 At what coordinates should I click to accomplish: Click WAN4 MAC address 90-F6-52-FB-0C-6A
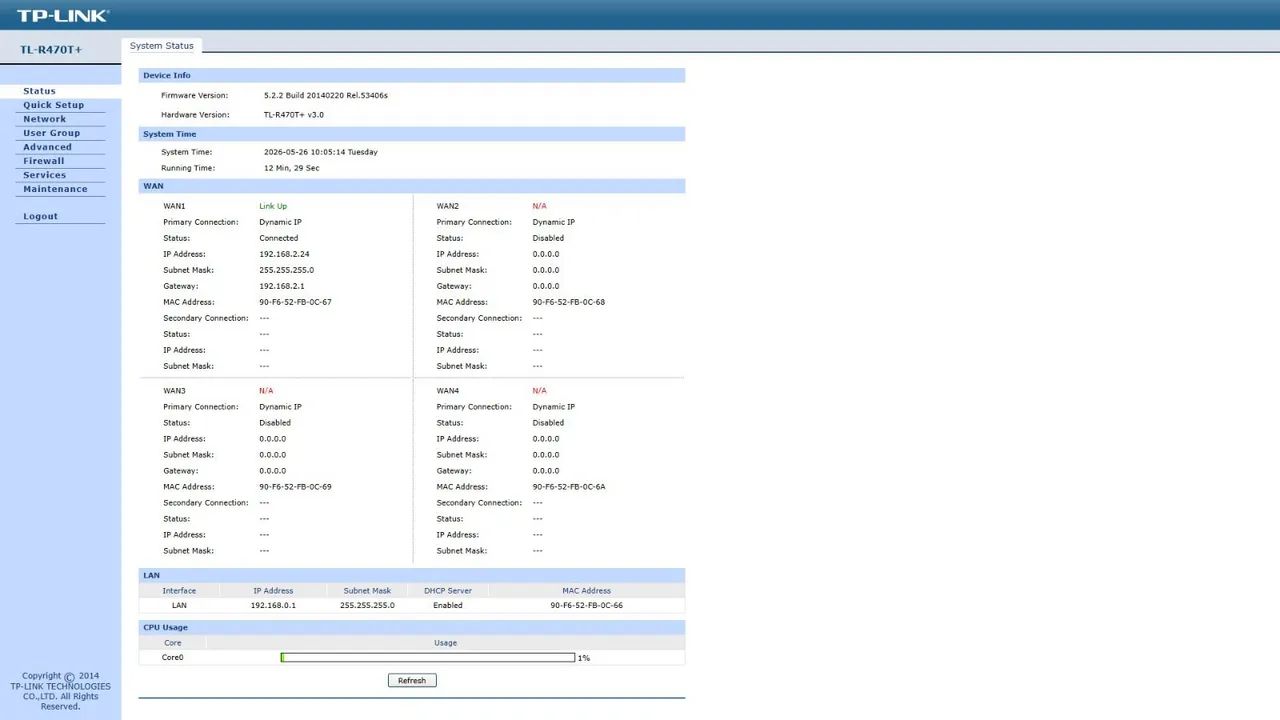coord(569,487)
